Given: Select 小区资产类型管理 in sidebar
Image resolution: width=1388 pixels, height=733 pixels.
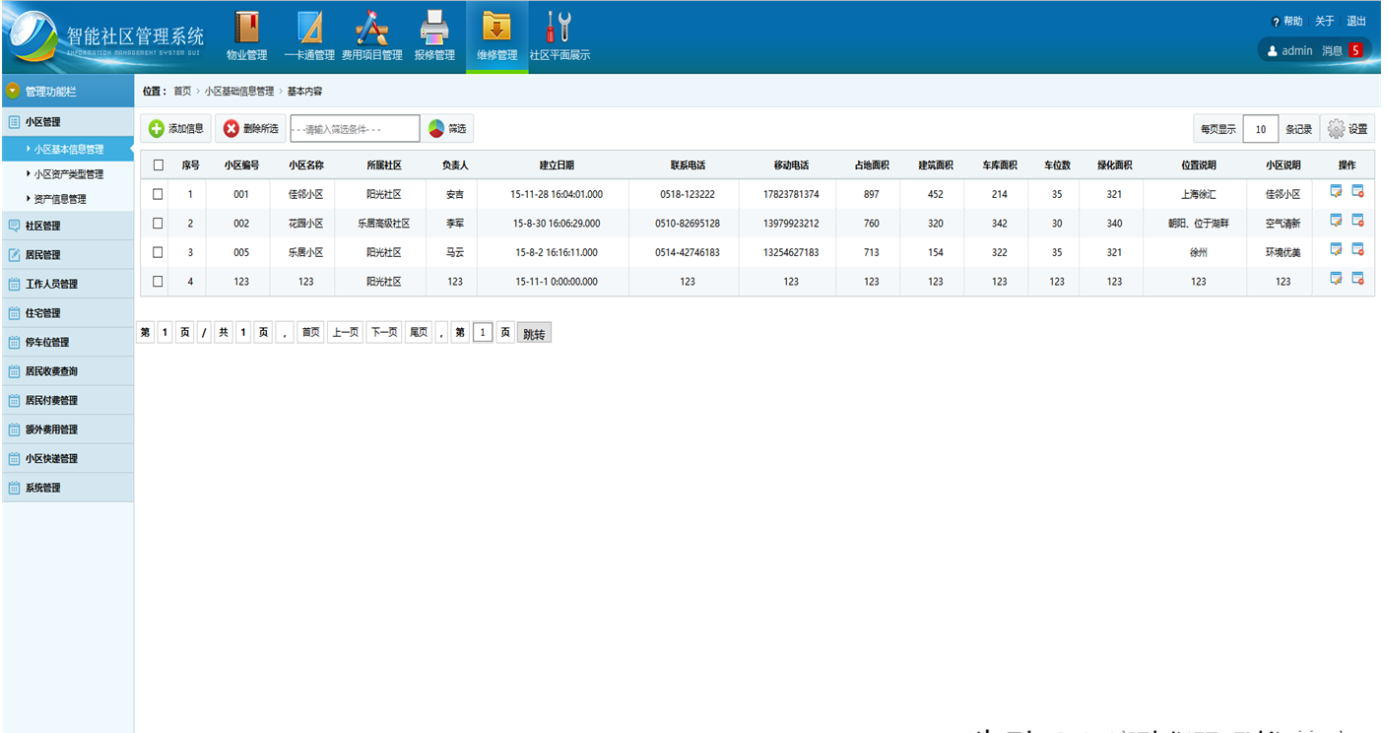Looking at the screenshot, I should [x=68, y=174].
